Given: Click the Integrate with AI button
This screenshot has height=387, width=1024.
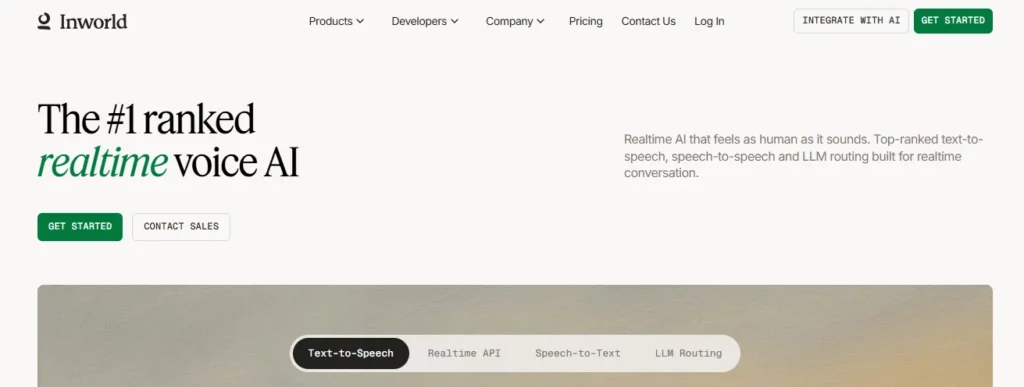Looking at the screenshot, I should [x=851, y=21].
